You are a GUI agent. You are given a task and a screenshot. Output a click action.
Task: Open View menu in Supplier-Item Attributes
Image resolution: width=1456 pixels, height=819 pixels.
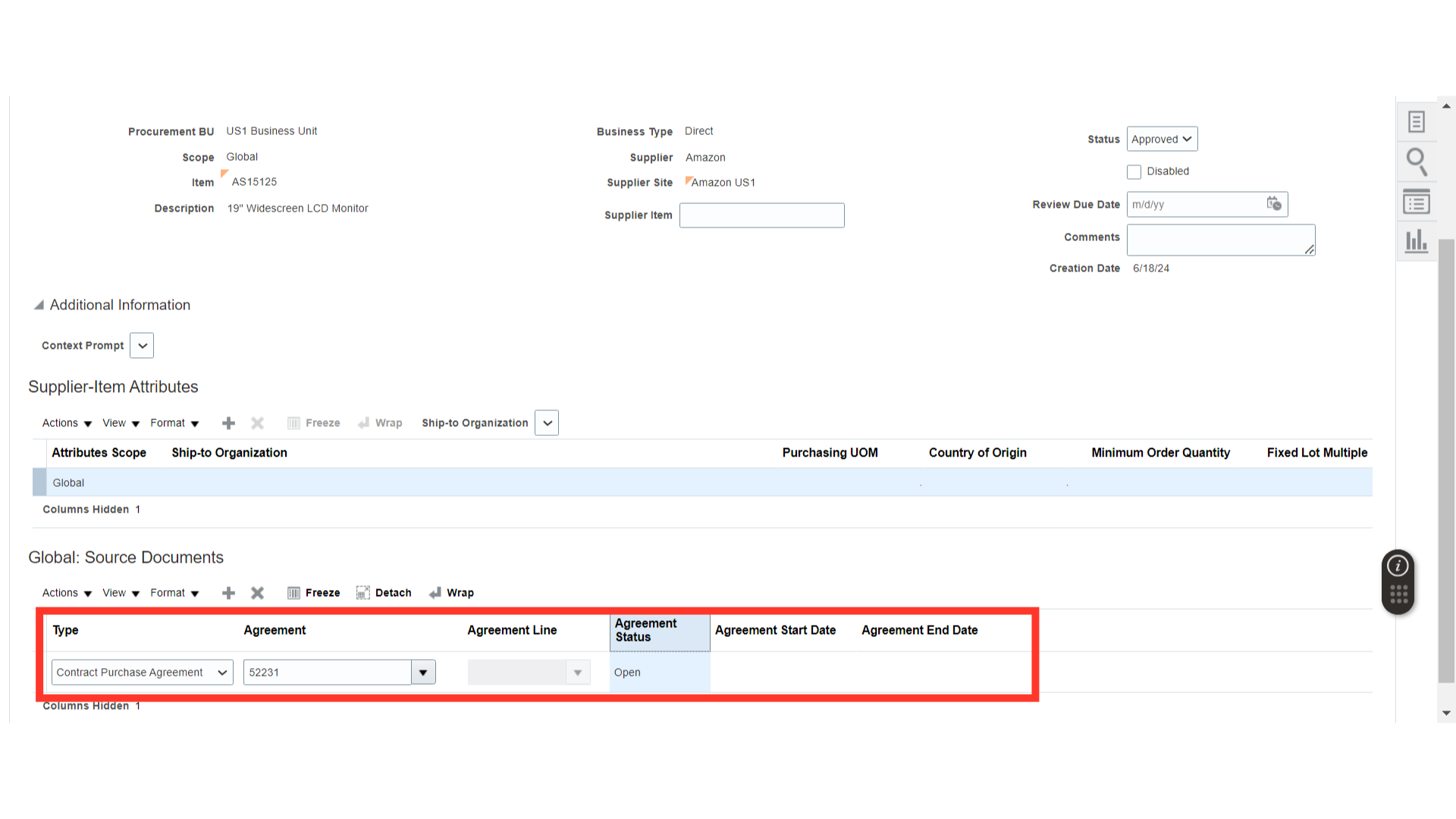[x=121, y=423]
